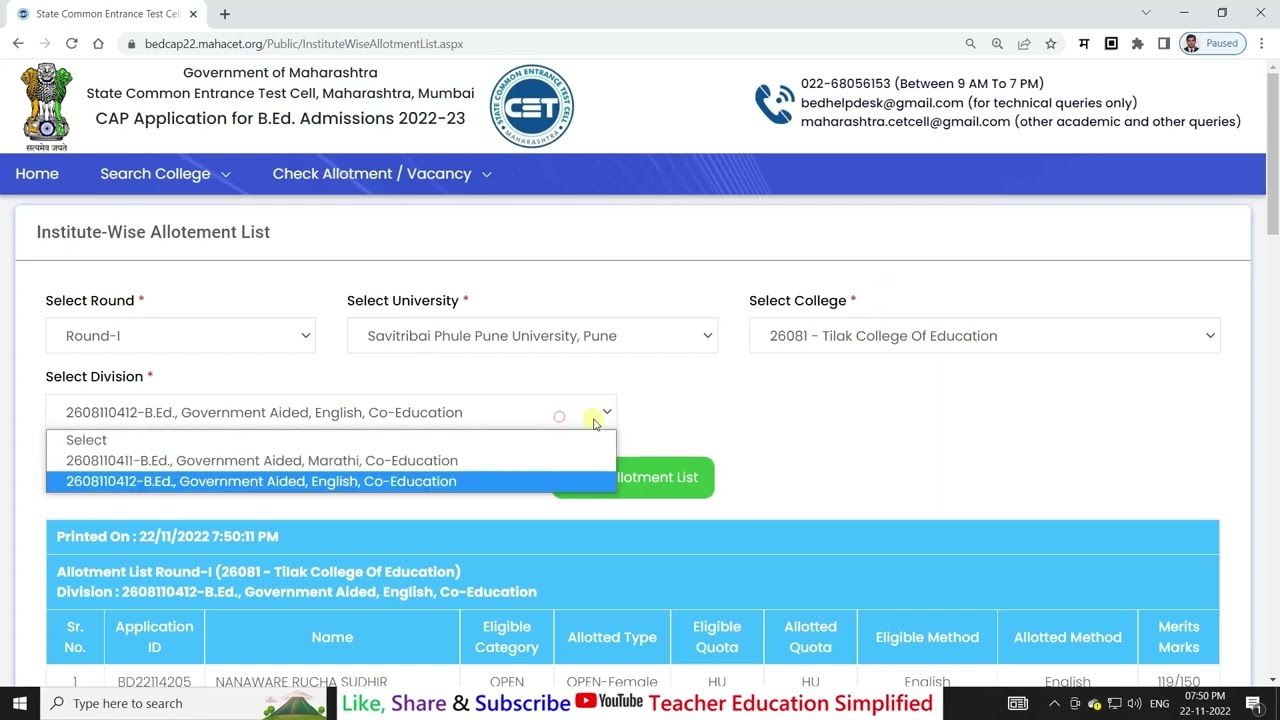Open the network tray icon
1280x720 pixels.
pos(1114,704)
